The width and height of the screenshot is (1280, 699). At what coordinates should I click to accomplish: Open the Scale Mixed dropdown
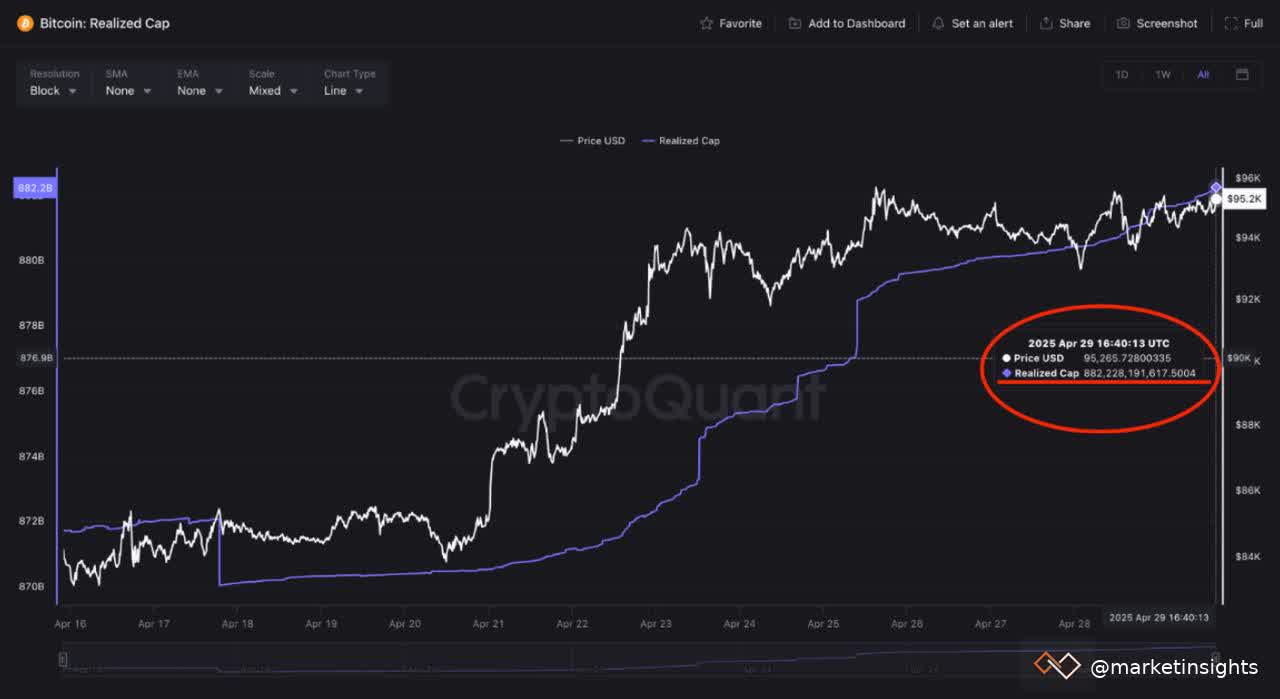(271, 90)
